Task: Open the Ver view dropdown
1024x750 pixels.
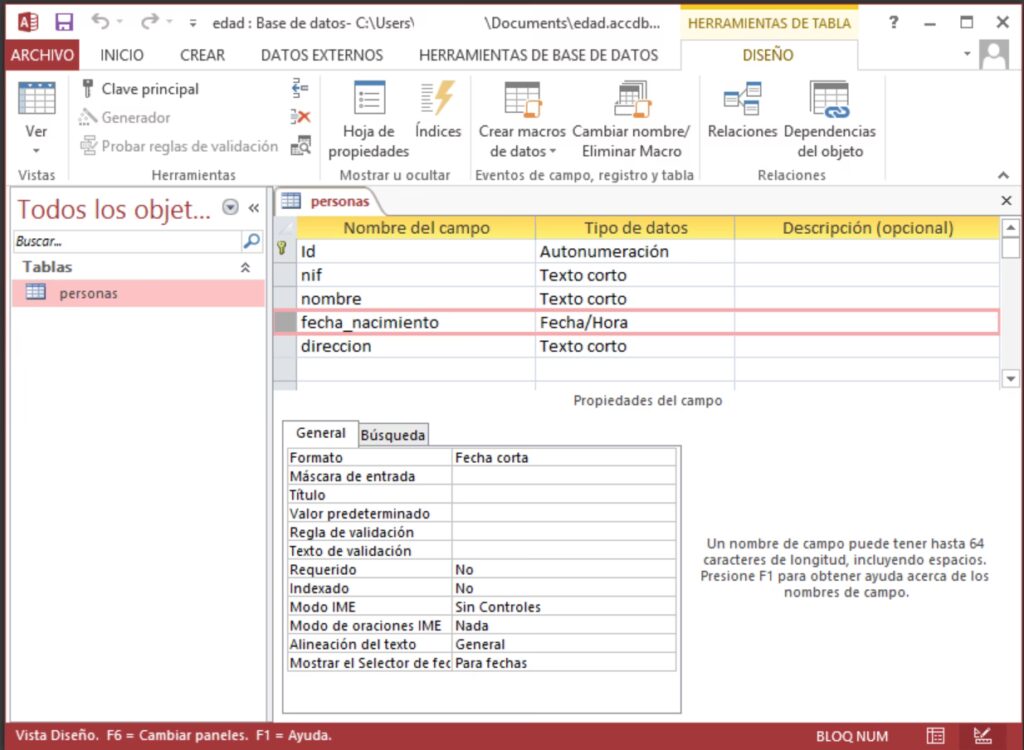Action: tap(36, 150)
